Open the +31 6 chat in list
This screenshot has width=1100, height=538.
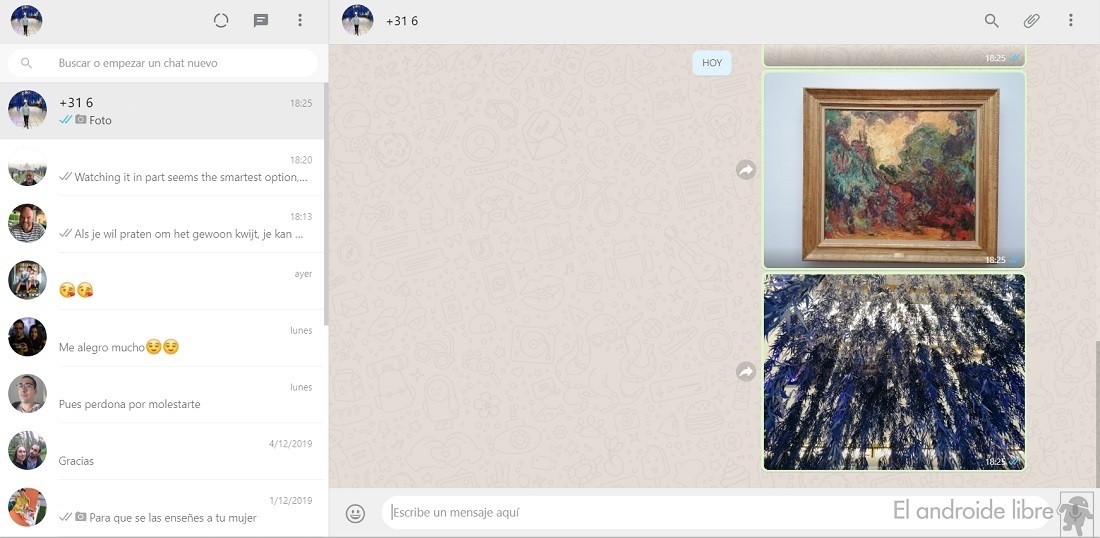(162, 111)
